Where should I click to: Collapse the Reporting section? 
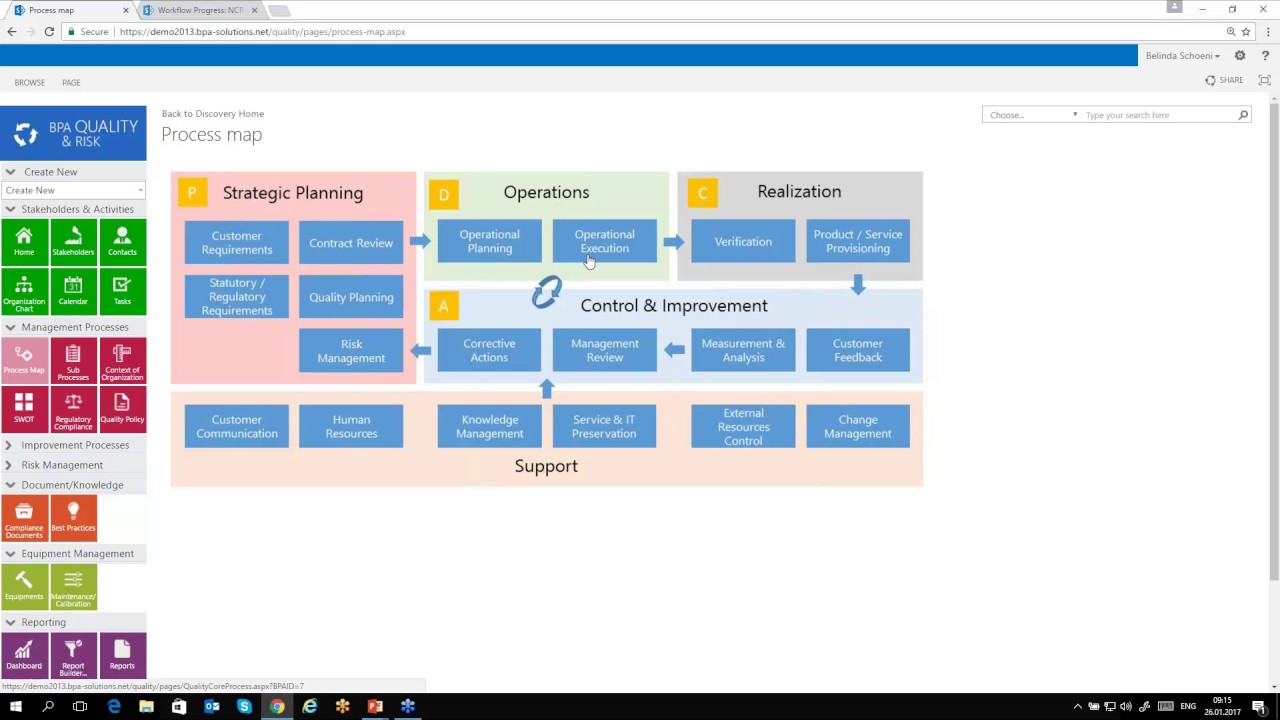74,622
